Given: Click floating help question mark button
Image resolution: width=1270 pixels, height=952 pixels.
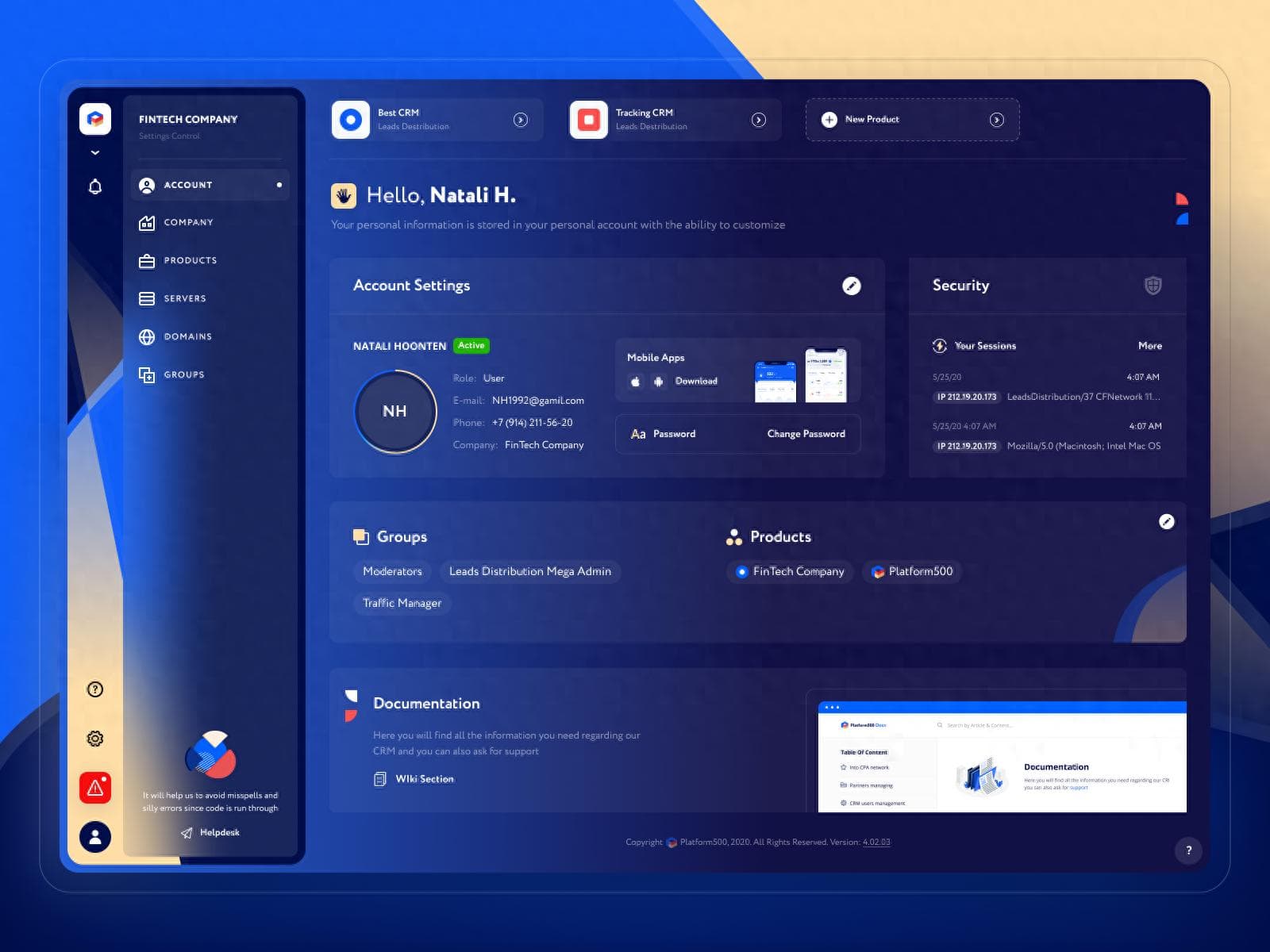Looking at the screenshot, I should [1188, 850].
